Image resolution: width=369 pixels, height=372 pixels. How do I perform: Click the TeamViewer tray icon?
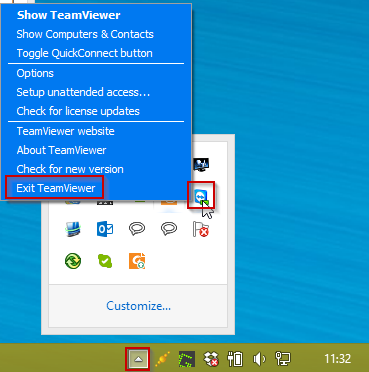(x=201, y=198)
